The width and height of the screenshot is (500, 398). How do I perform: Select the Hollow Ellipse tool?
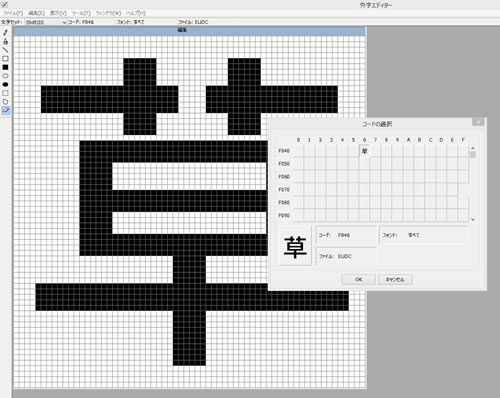pos(5,76)
